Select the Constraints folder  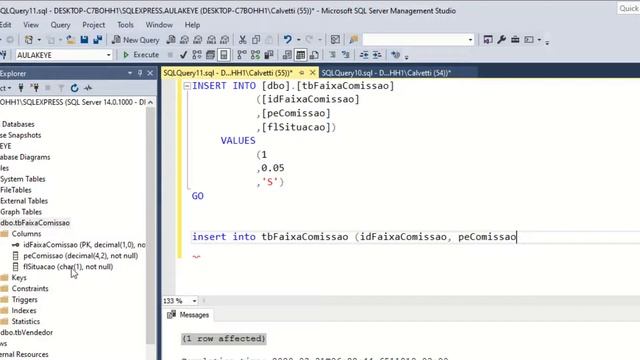point(30,289)
